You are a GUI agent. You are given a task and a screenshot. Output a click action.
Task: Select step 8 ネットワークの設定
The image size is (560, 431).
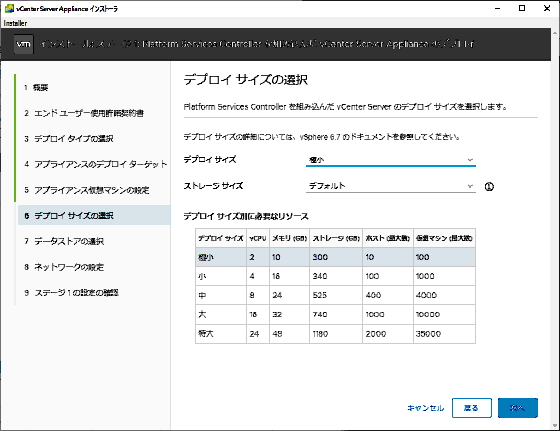click(x=64, y=267)
